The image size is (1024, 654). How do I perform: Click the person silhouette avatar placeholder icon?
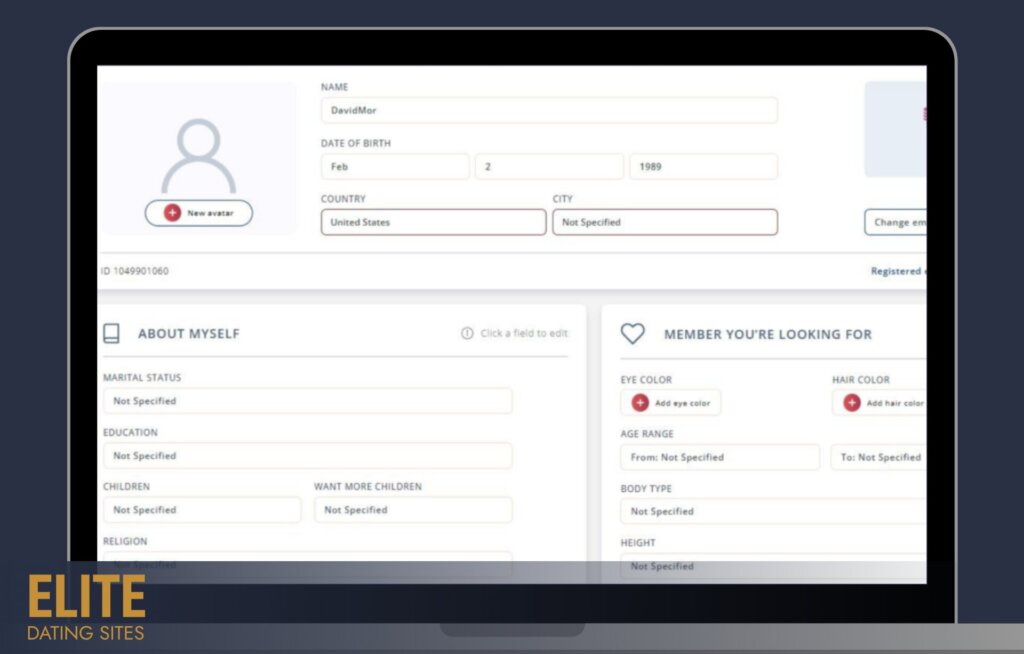pos(198,150)
